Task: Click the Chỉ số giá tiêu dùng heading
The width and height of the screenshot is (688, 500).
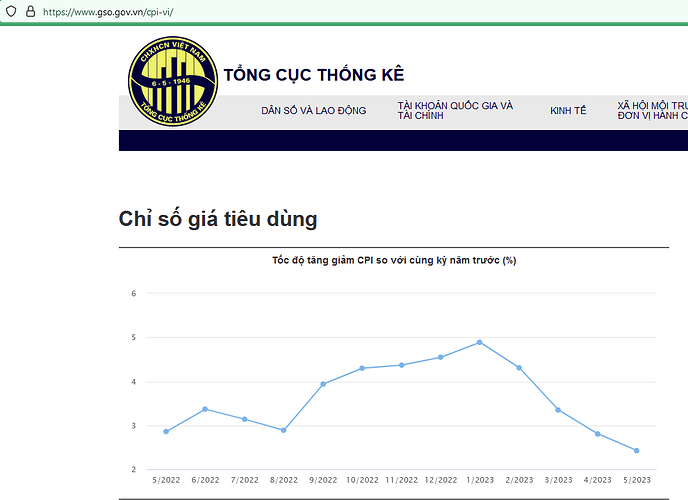Action: pos(218,219)
